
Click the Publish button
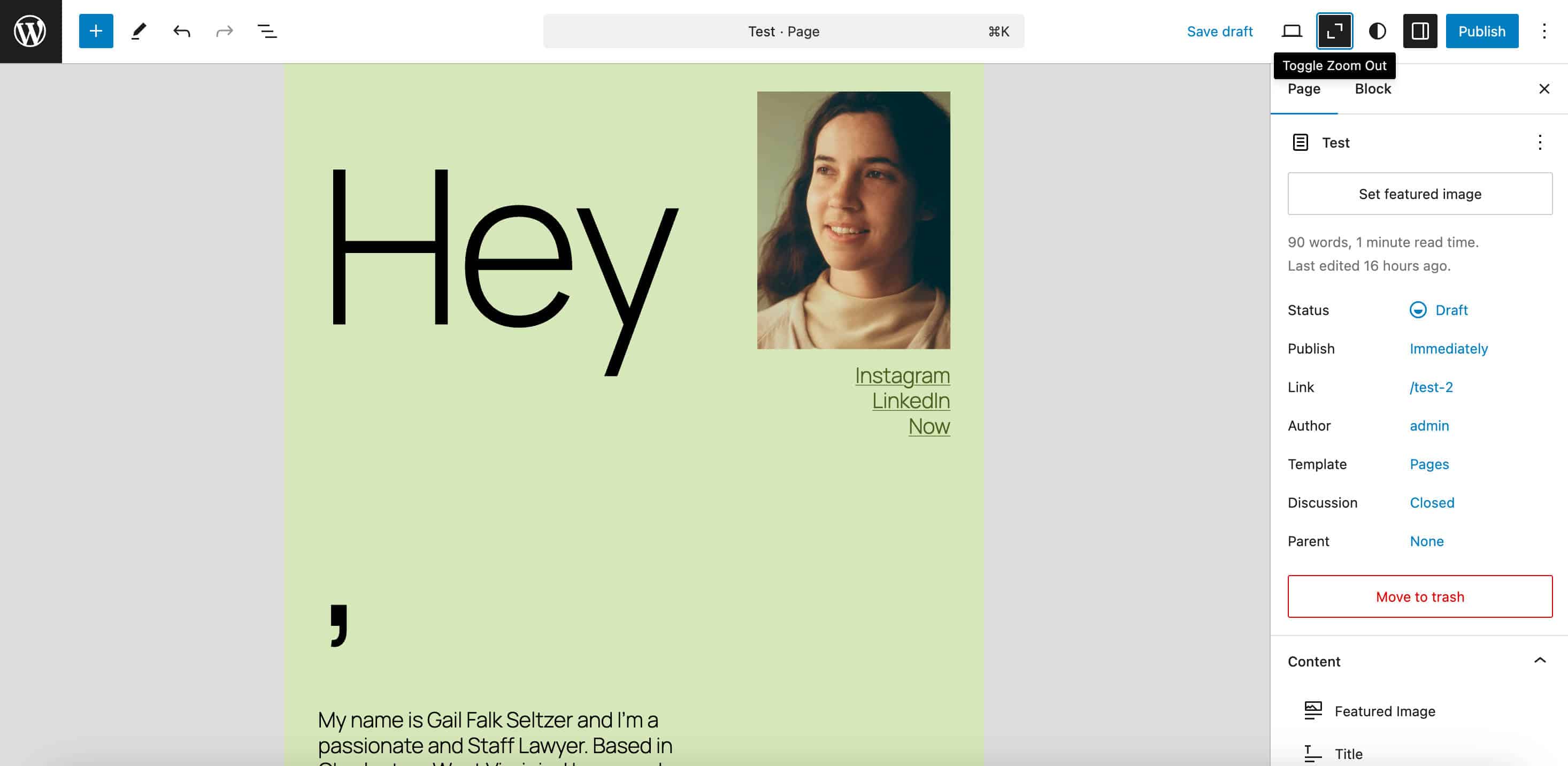tap(1481, 31)
